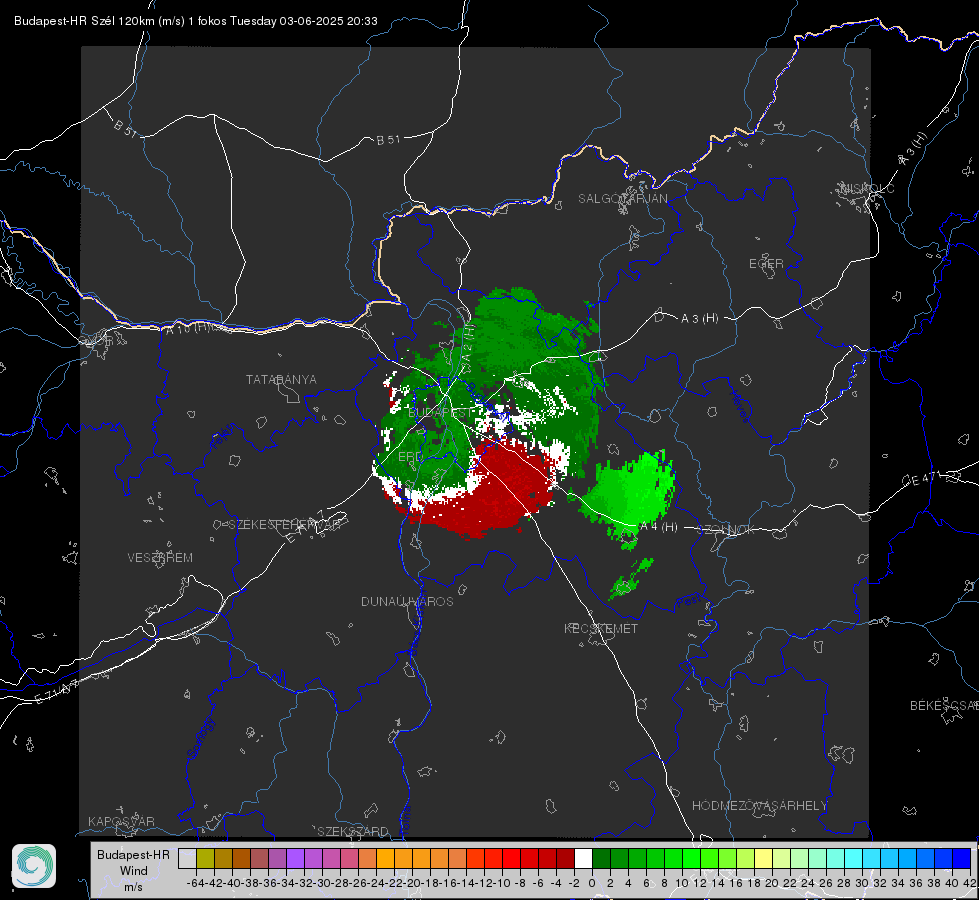Click the Fejér county label
Viewport: 979px width, 900px height.
[224, 437]
